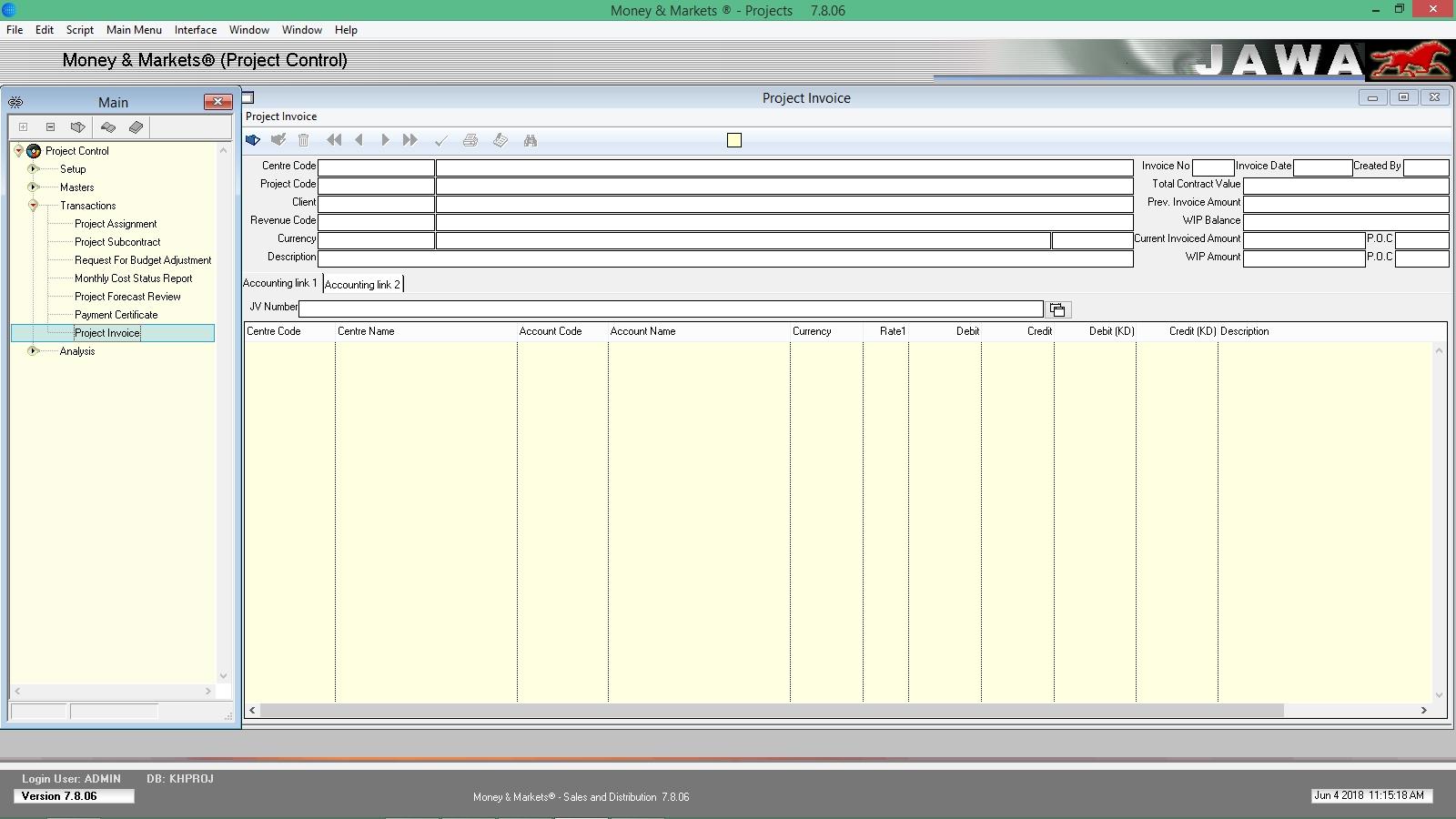Switch to Accounting link 1 tab
Image resolution: width=1456 pixels, height=819 pixels.
click(280, 283)
